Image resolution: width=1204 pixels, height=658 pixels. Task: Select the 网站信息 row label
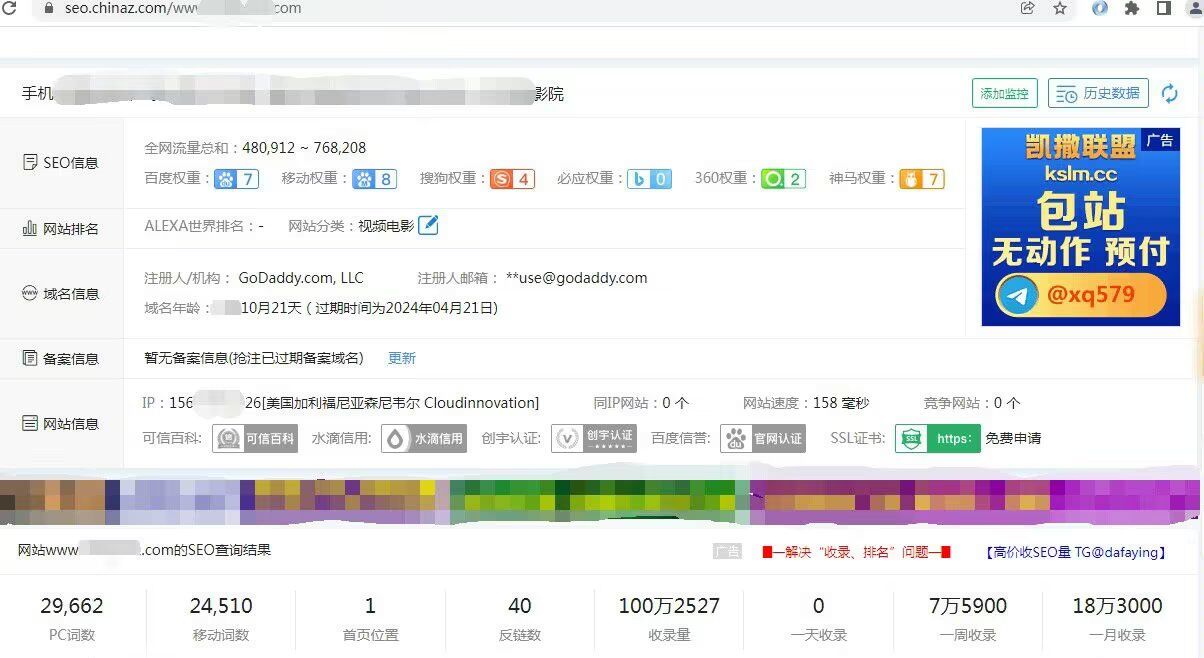(61, 424)
